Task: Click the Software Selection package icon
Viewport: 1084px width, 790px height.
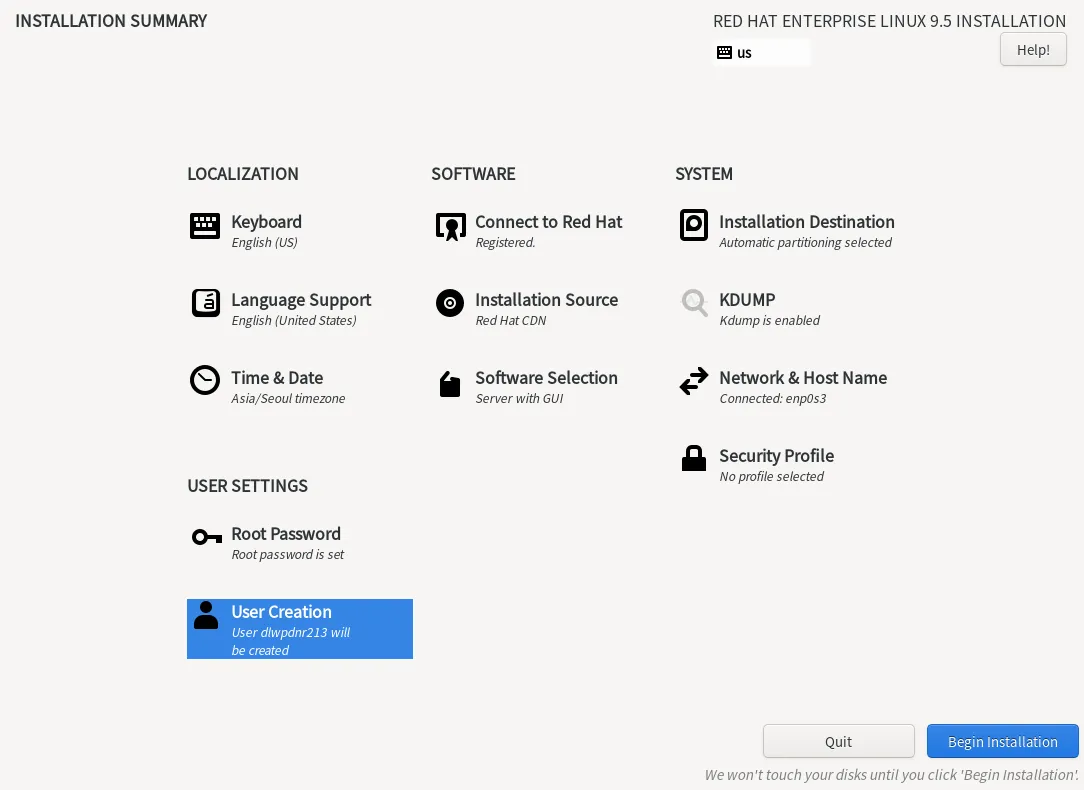Action: tap(449, 384)
